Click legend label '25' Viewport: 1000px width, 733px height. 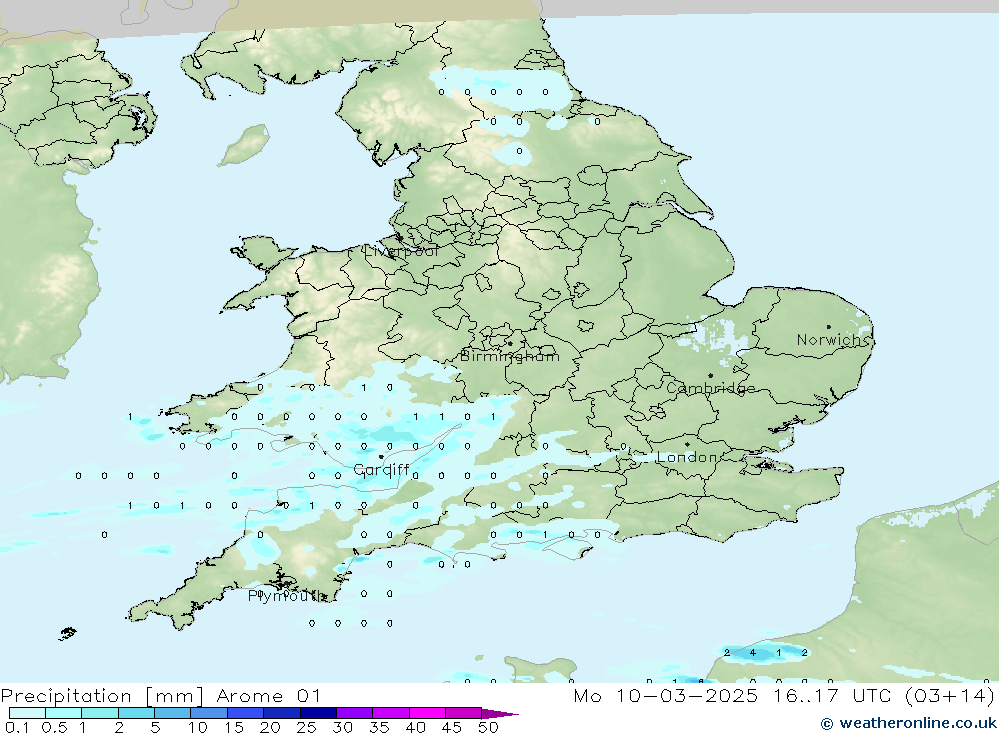click(306, 727)
